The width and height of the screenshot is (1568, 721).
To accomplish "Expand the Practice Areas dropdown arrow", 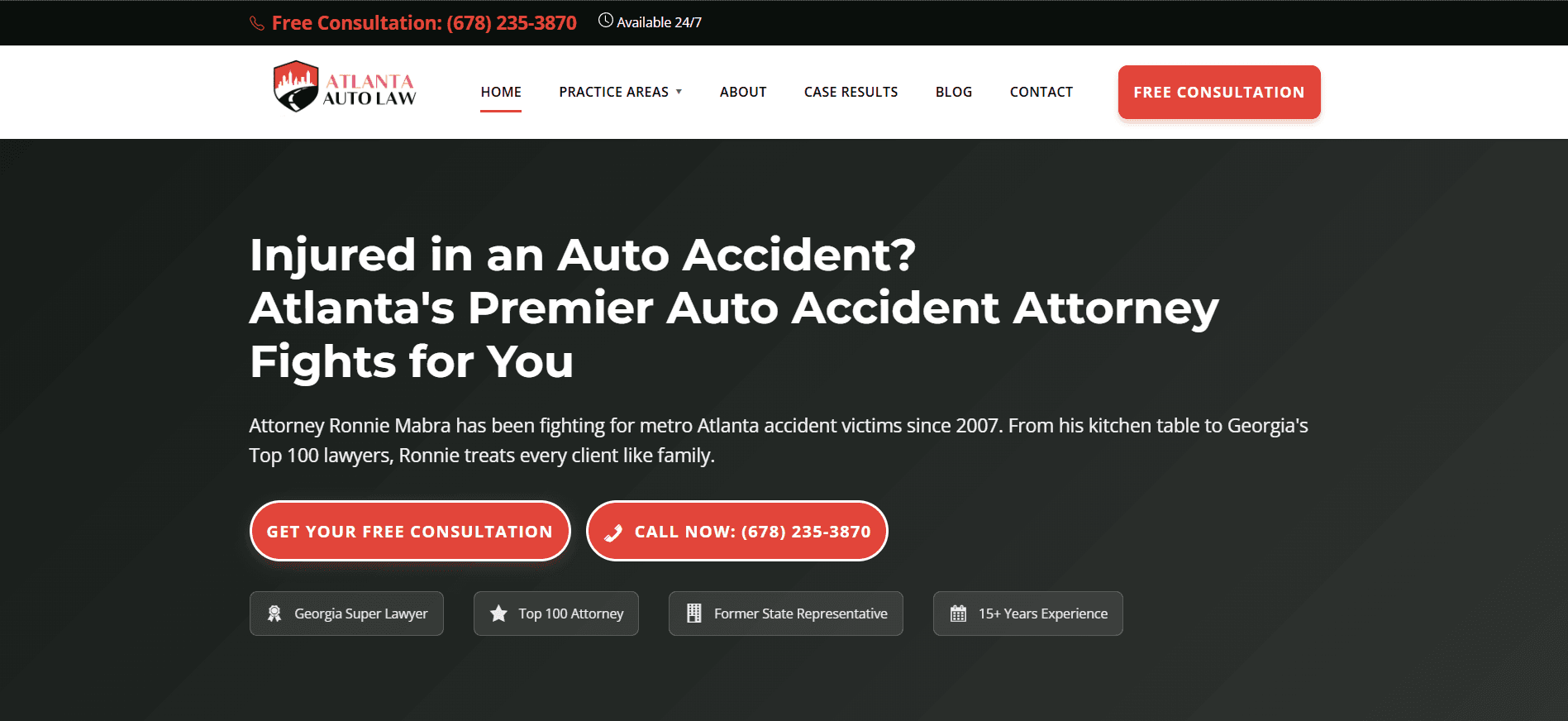I will click(x=679, y=92).
